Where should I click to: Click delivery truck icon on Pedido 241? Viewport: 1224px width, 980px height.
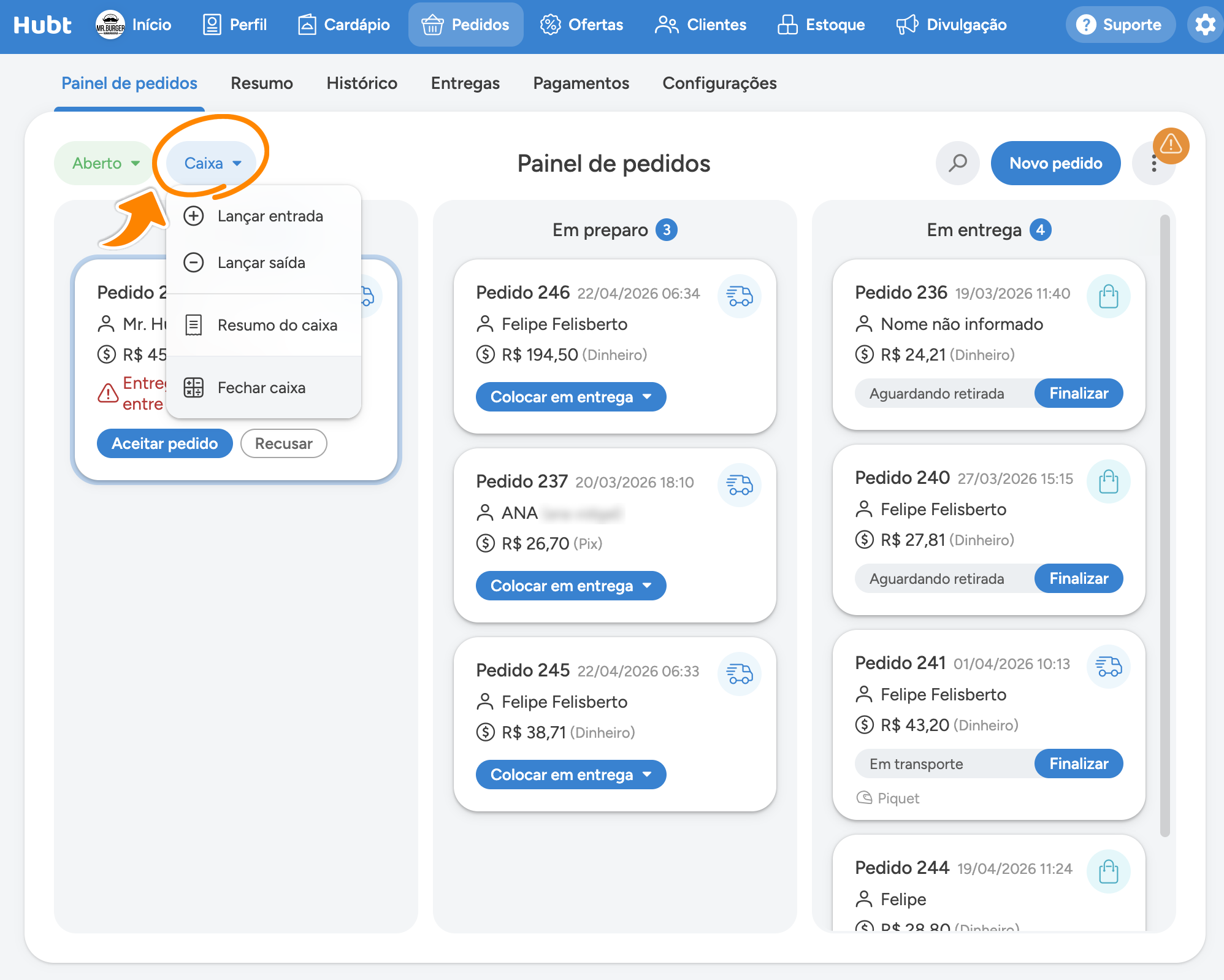point(1108,667)
